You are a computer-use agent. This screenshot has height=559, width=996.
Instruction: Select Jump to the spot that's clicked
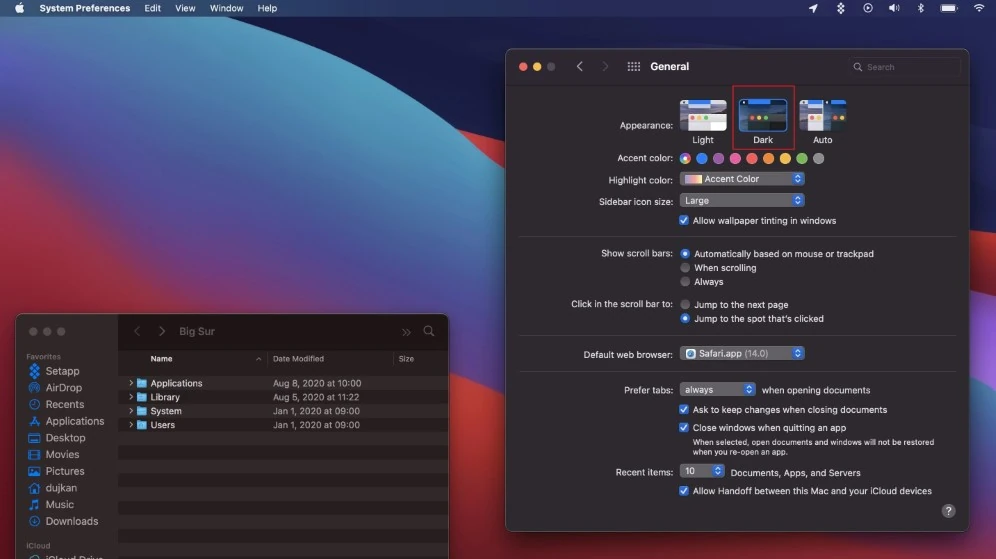click(x=685, y=318)
